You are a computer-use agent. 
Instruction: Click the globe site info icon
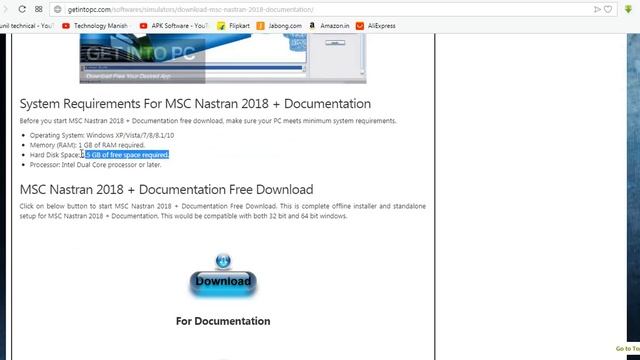[x=58, y=9]
